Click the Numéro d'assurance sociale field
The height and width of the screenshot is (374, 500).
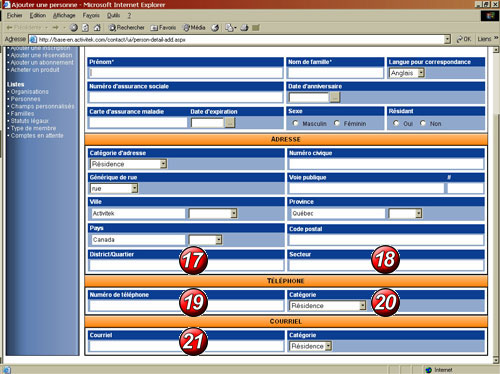pyautogui.click(x=186, y=97)
